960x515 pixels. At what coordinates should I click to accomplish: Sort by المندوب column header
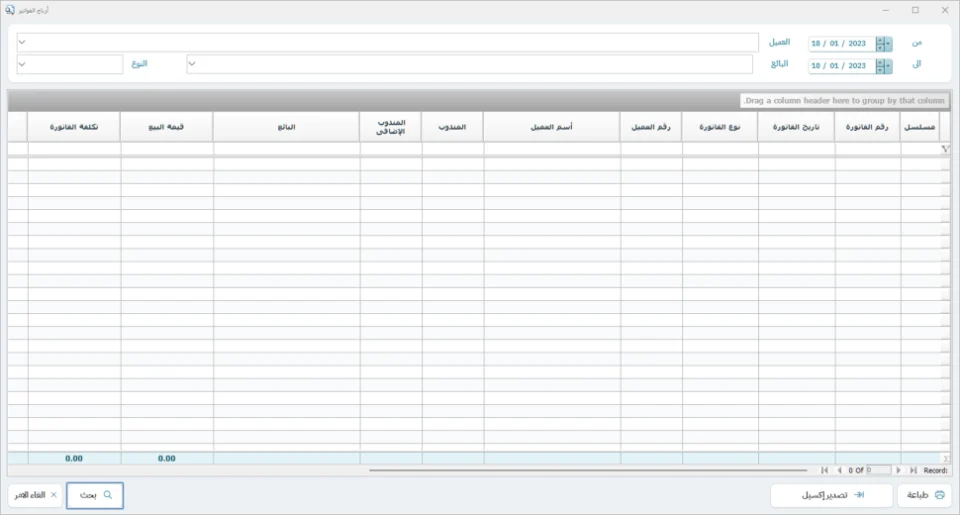452,127
